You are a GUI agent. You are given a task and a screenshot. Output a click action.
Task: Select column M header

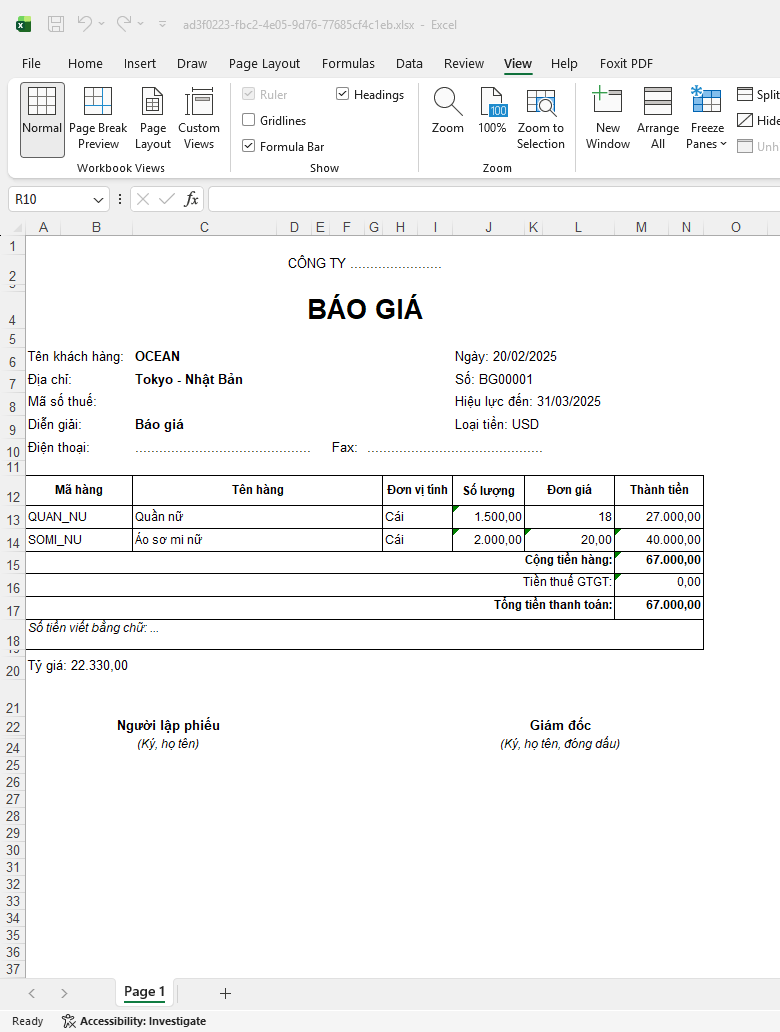[x=641, y=228]
